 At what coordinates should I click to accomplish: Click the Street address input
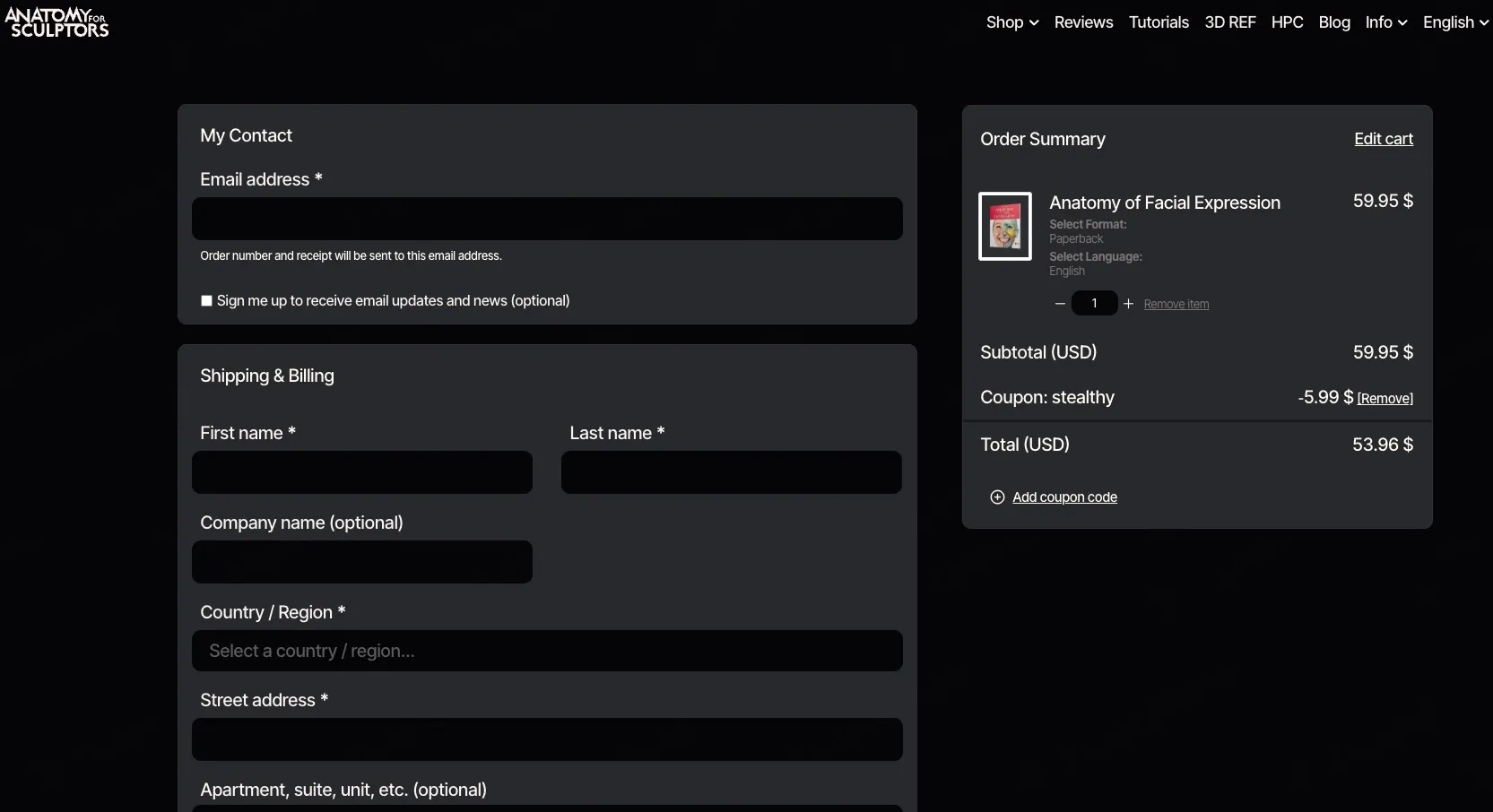(547, 739)
